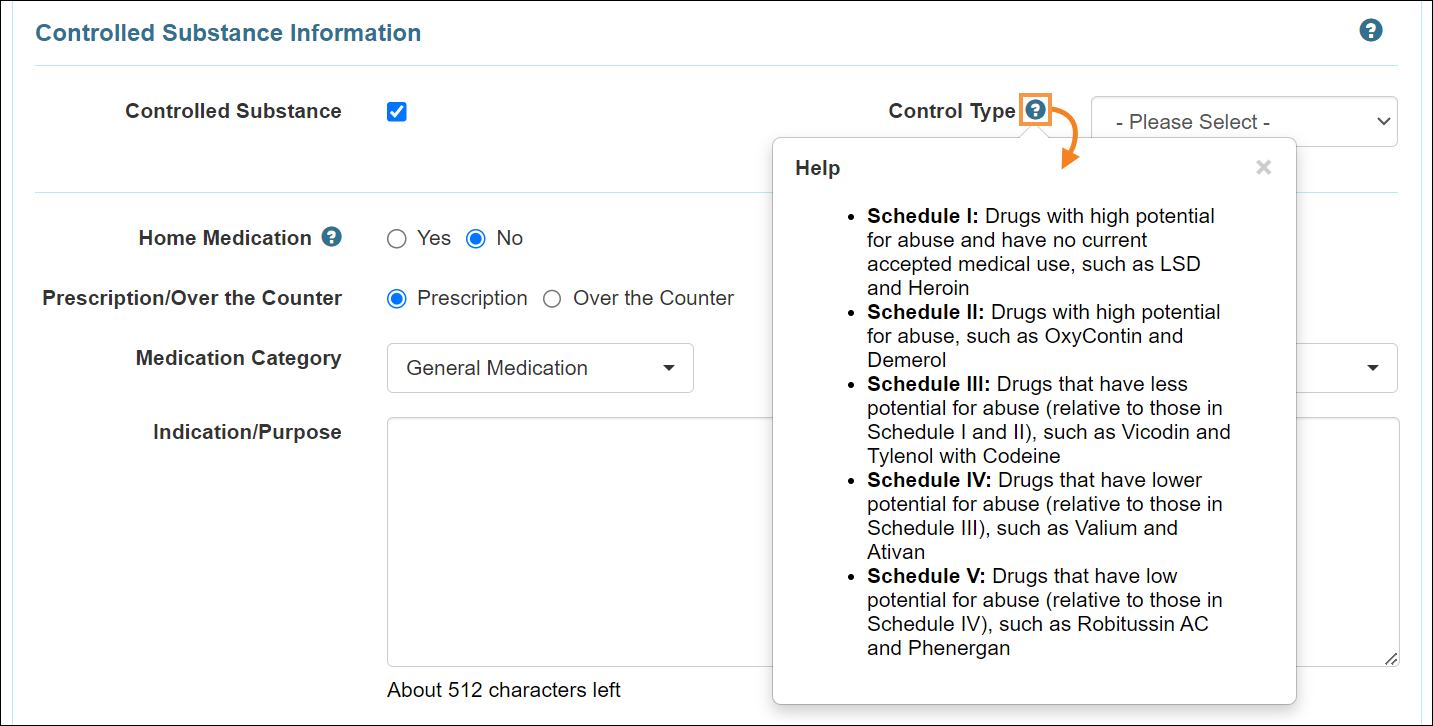Screen dimensions: 1433x726
Task: Click the Control Type help question mark
Action: (x=1035, y=110)
